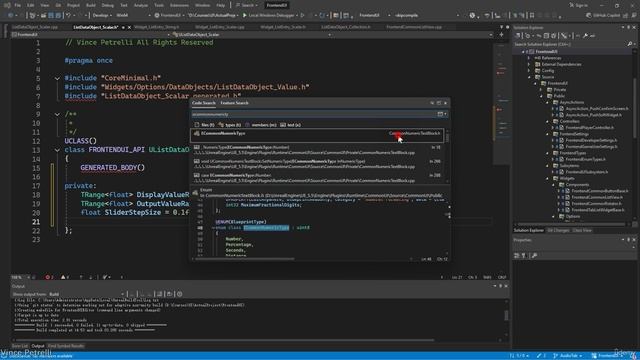
Task: Switch to ListDataObject_Scalar.cpp tab
Action: [x=35, y=27]
